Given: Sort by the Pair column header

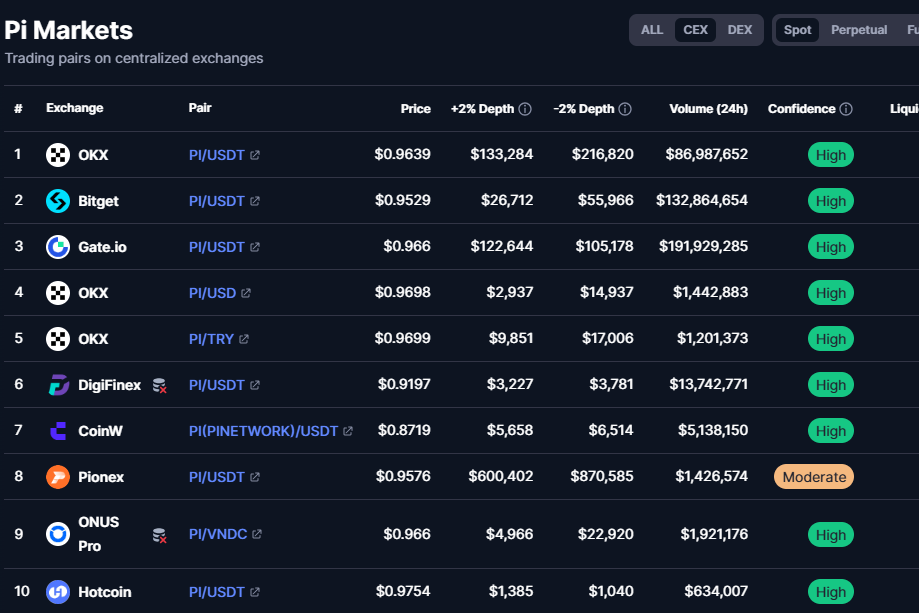Looking at the screenshot, I should pos(200,108).
